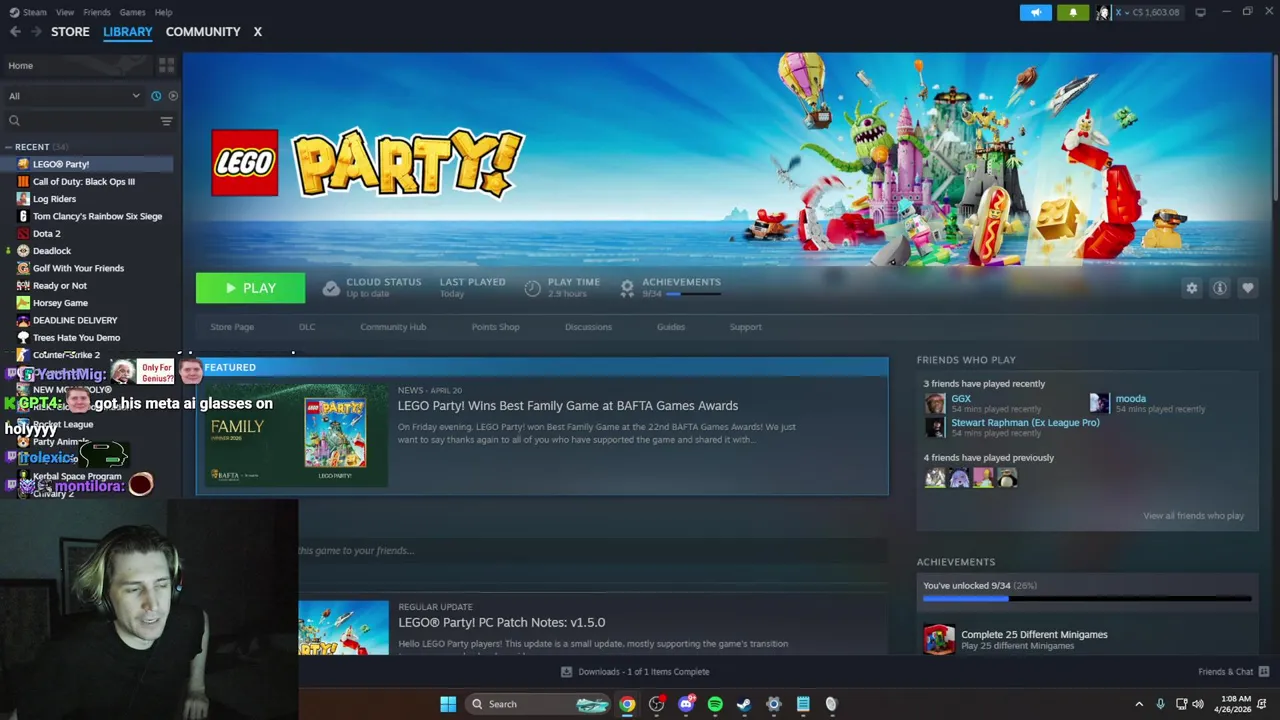
Task: Open the Friends menu
Action: pos(97,12)
